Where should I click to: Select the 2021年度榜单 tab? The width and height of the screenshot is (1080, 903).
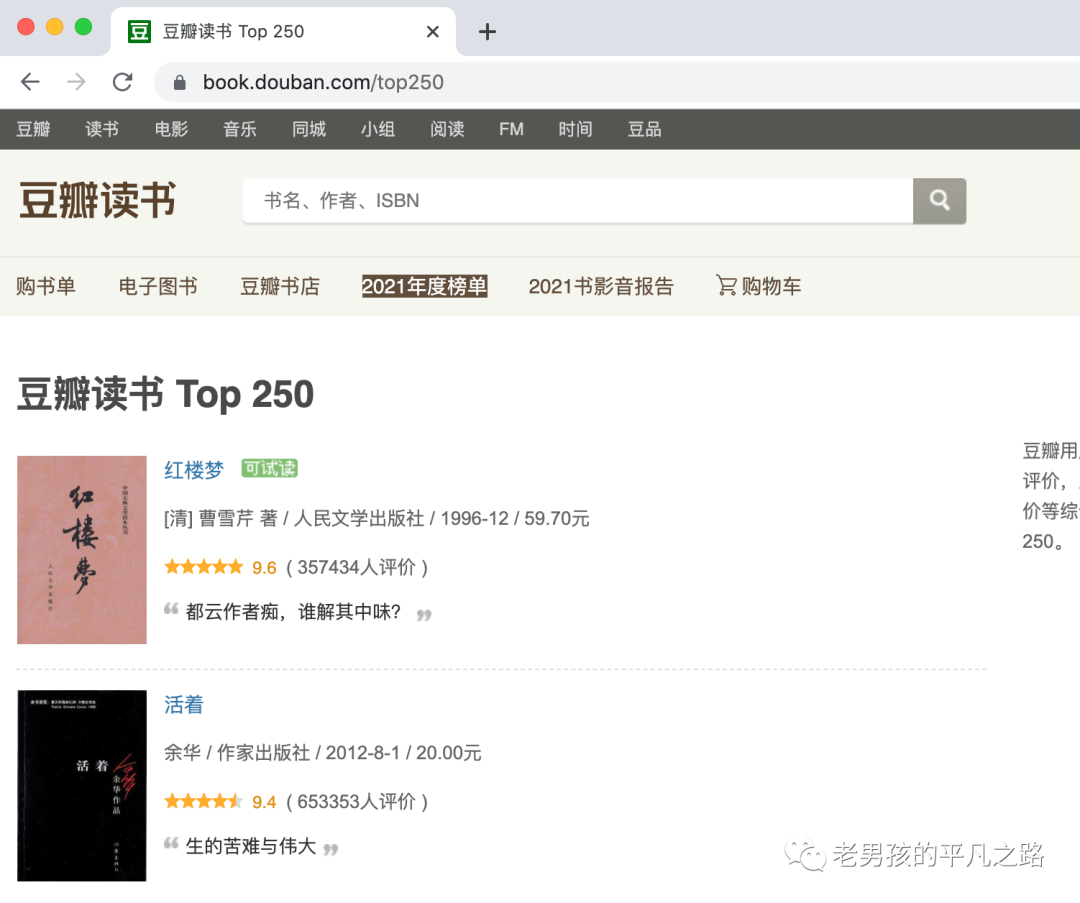(424, 285)
